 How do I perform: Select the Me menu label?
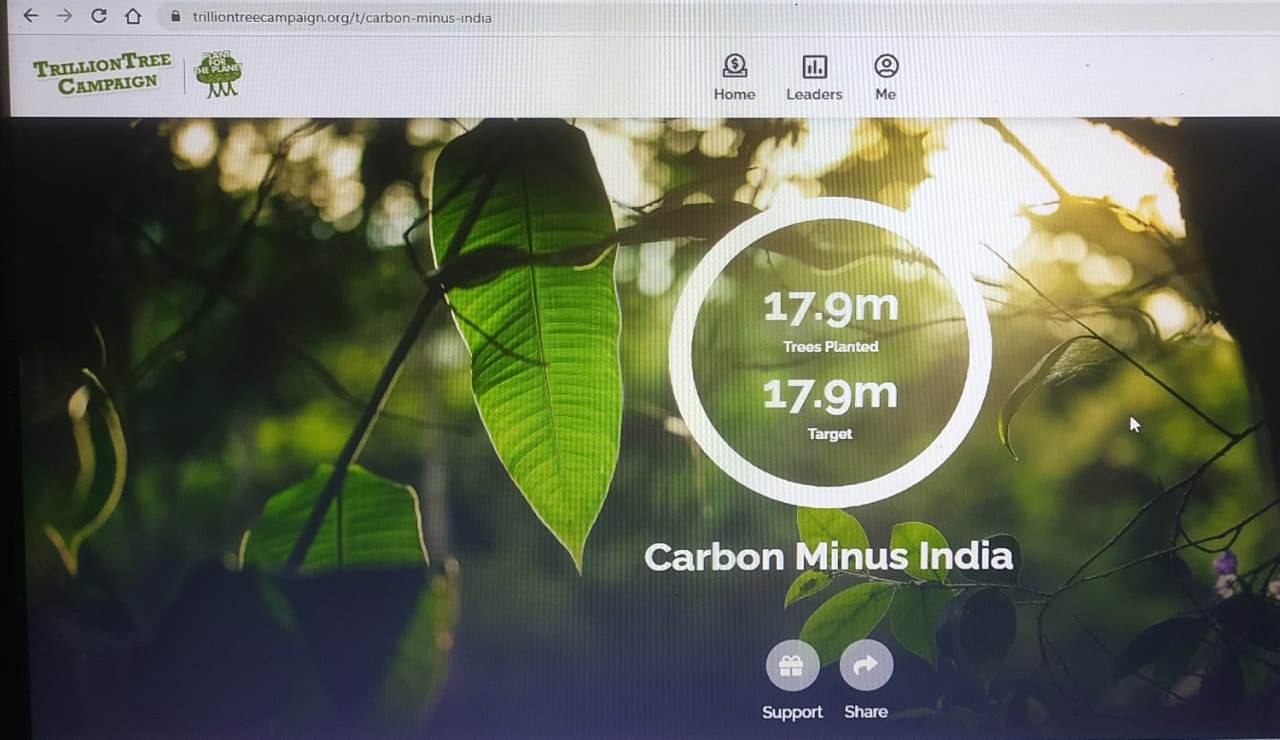point(886,94)
